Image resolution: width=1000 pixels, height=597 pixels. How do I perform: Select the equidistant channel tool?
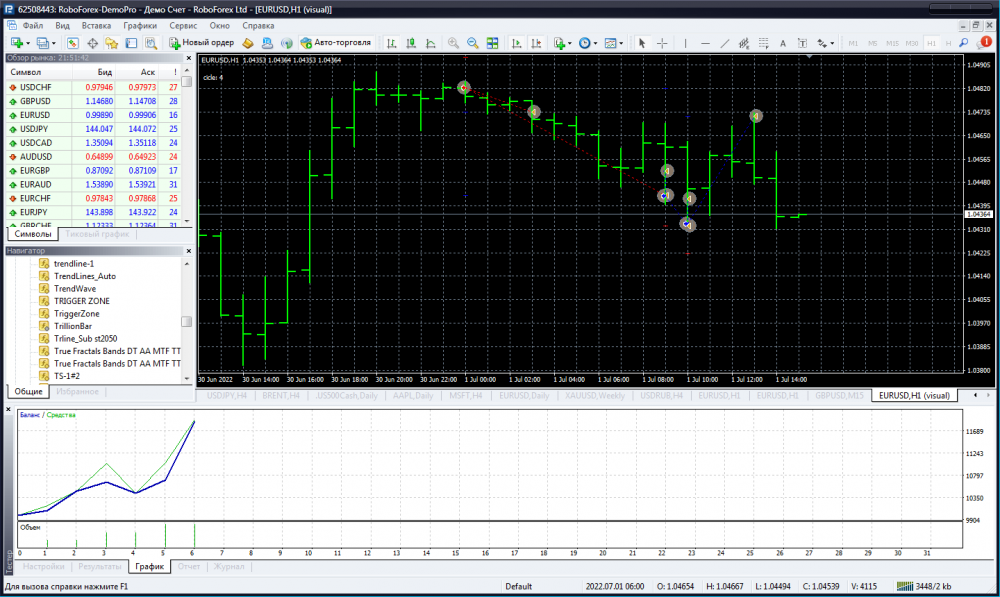[744, 43]
